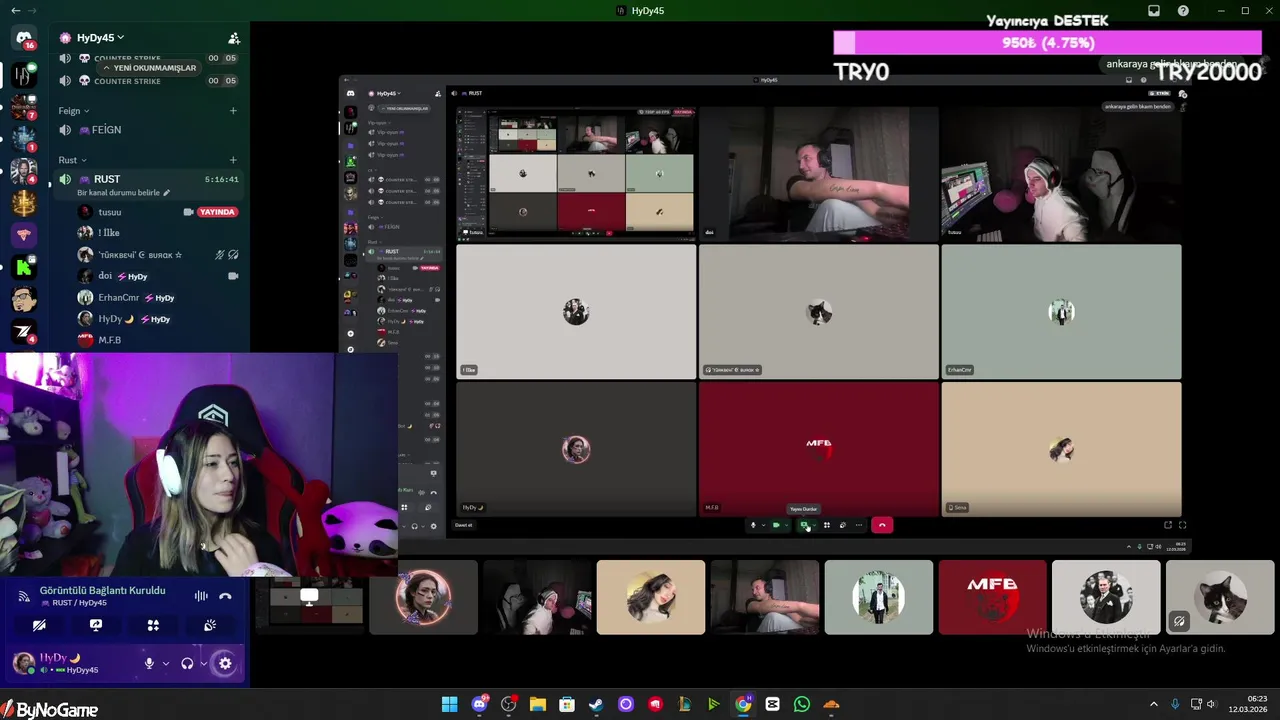This screenshot has height=720, width=1280.
Task: Open the green K server icon
Action: 24,267
